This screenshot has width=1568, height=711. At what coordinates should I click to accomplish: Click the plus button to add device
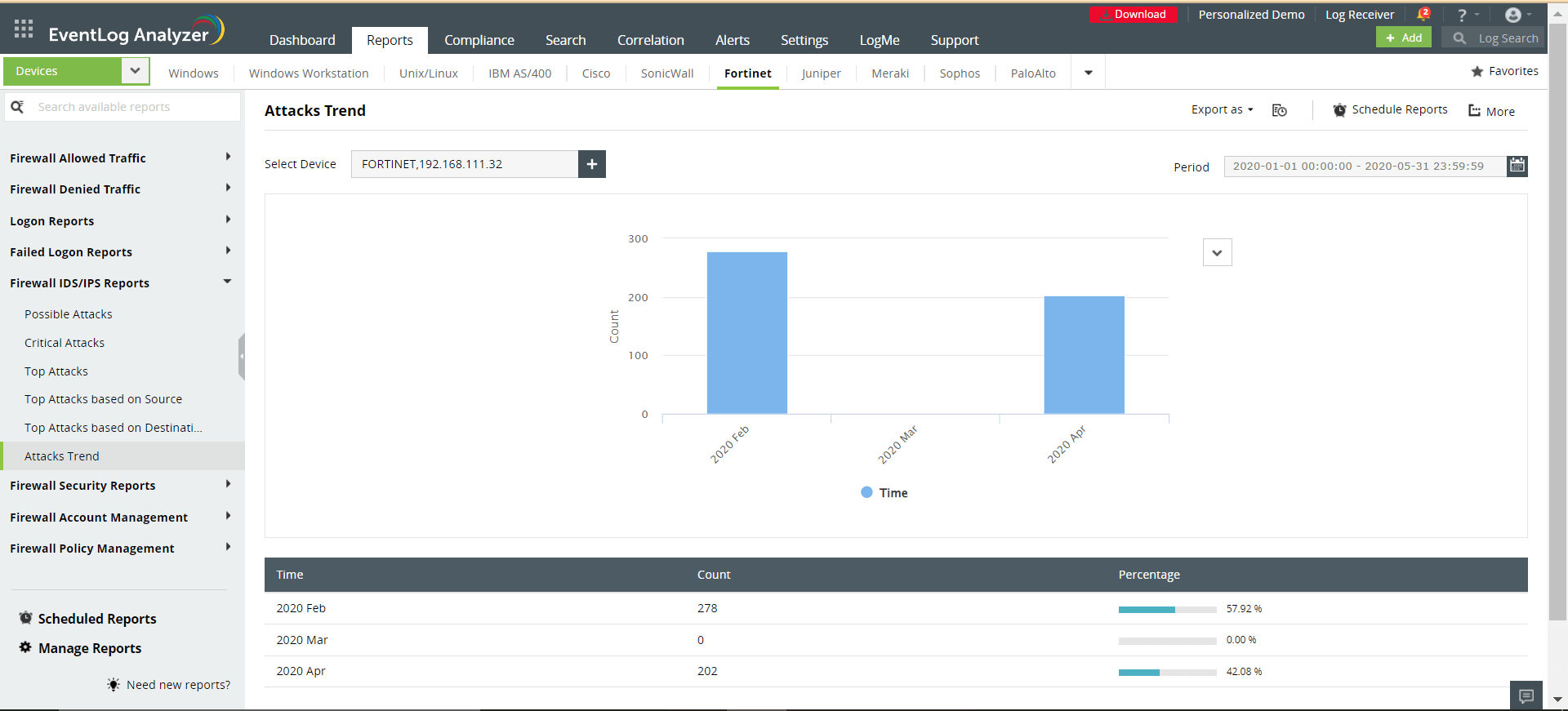[x=592, y=164]
